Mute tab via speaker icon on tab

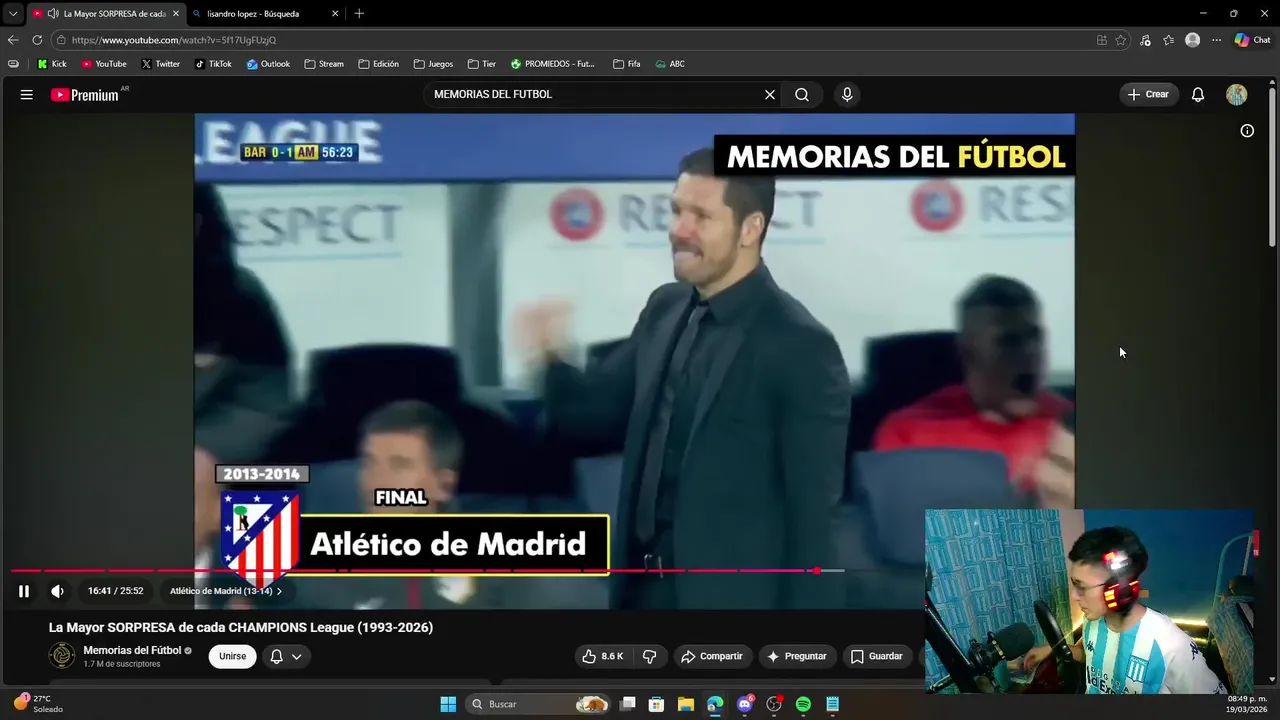pos(53,14)
